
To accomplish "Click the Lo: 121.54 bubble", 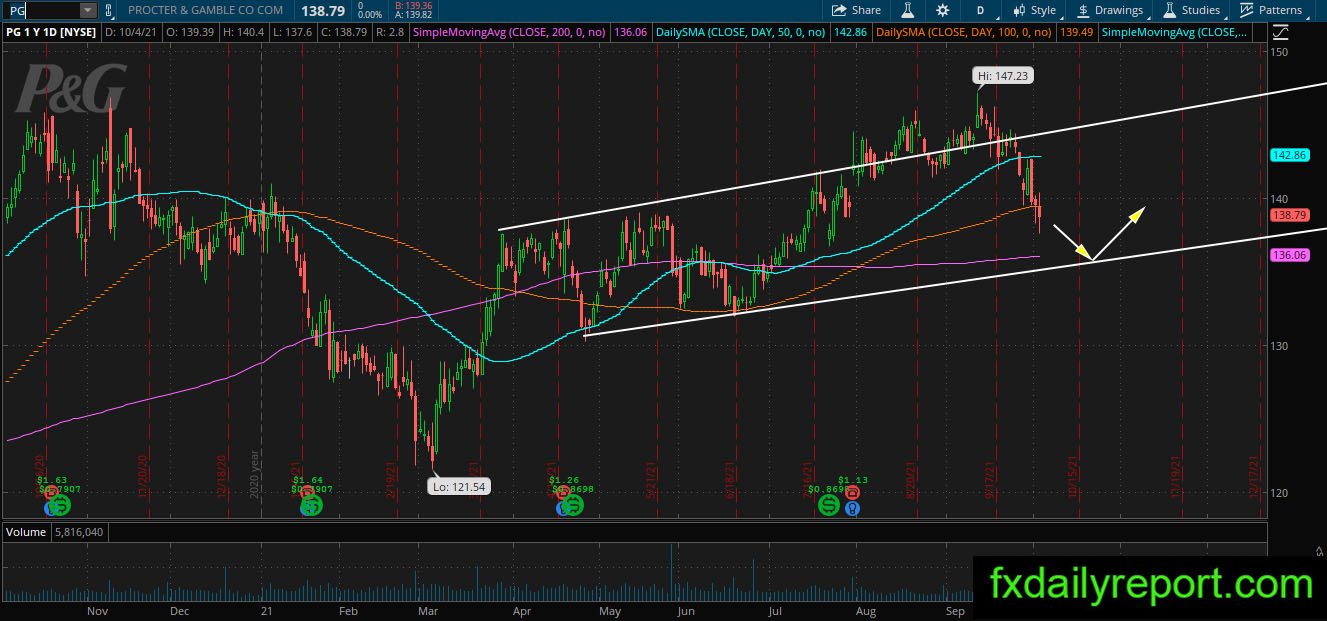I will pyautogui.click(x=459, y=486).
